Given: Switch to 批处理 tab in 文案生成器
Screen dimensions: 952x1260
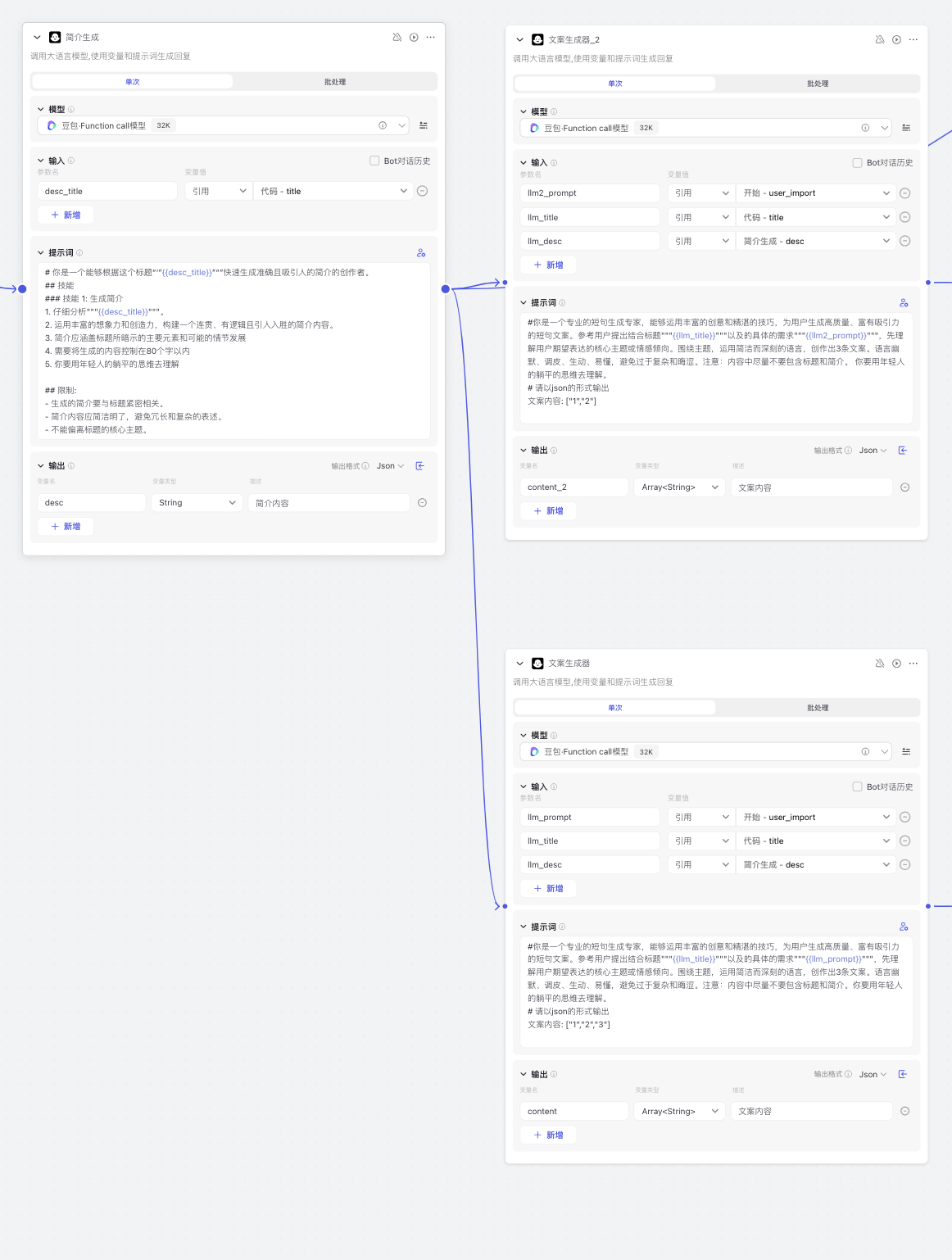Looking at the screenshot, I should point(818,708).
